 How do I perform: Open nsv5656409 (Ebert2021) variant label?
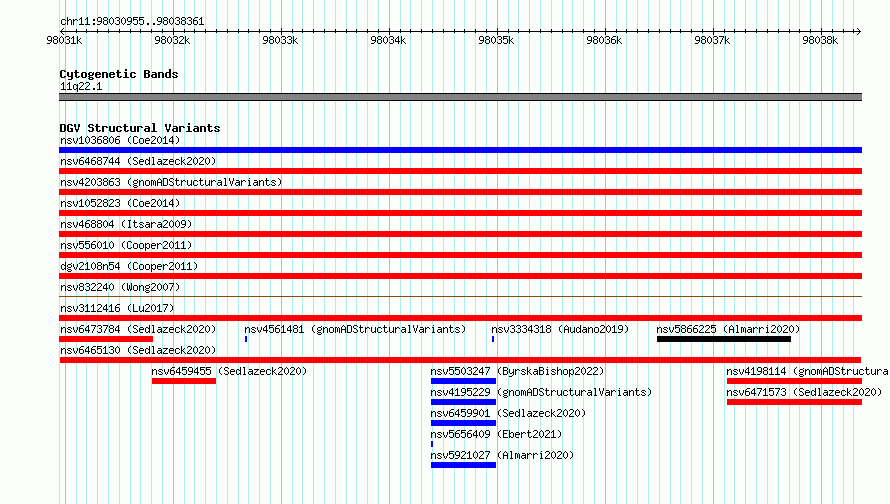(496, 434)
